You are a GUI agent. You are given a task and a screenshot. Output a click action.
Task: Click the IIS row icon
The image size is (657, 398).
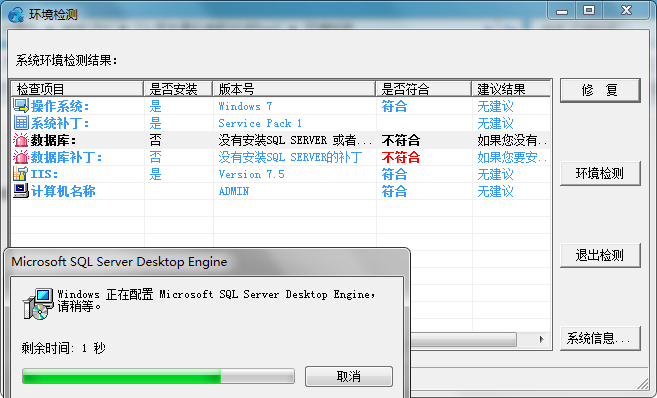[21, 174]
